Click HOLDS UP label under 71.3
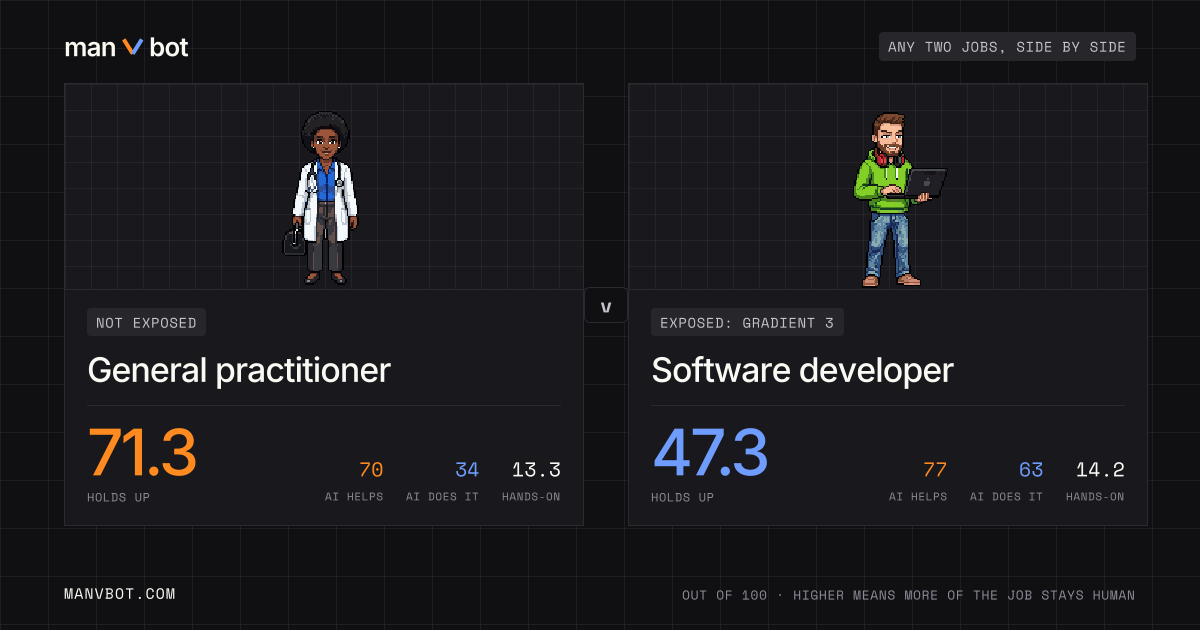 118,497
